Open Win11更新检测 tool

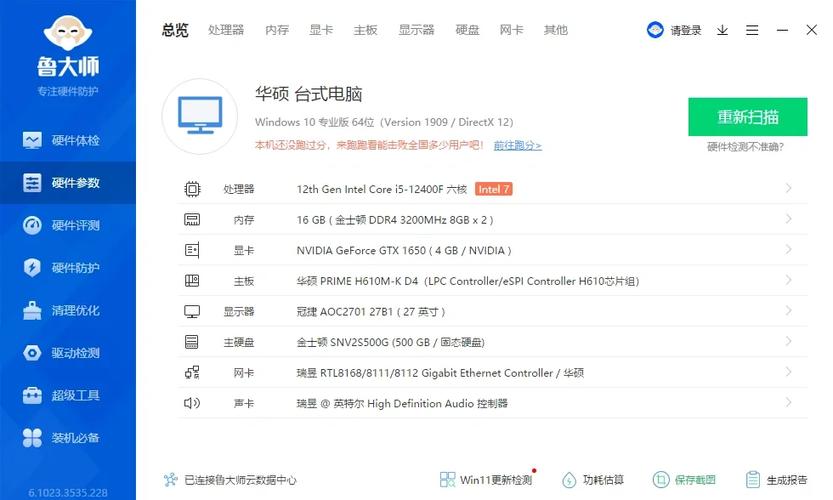[486, 480]
